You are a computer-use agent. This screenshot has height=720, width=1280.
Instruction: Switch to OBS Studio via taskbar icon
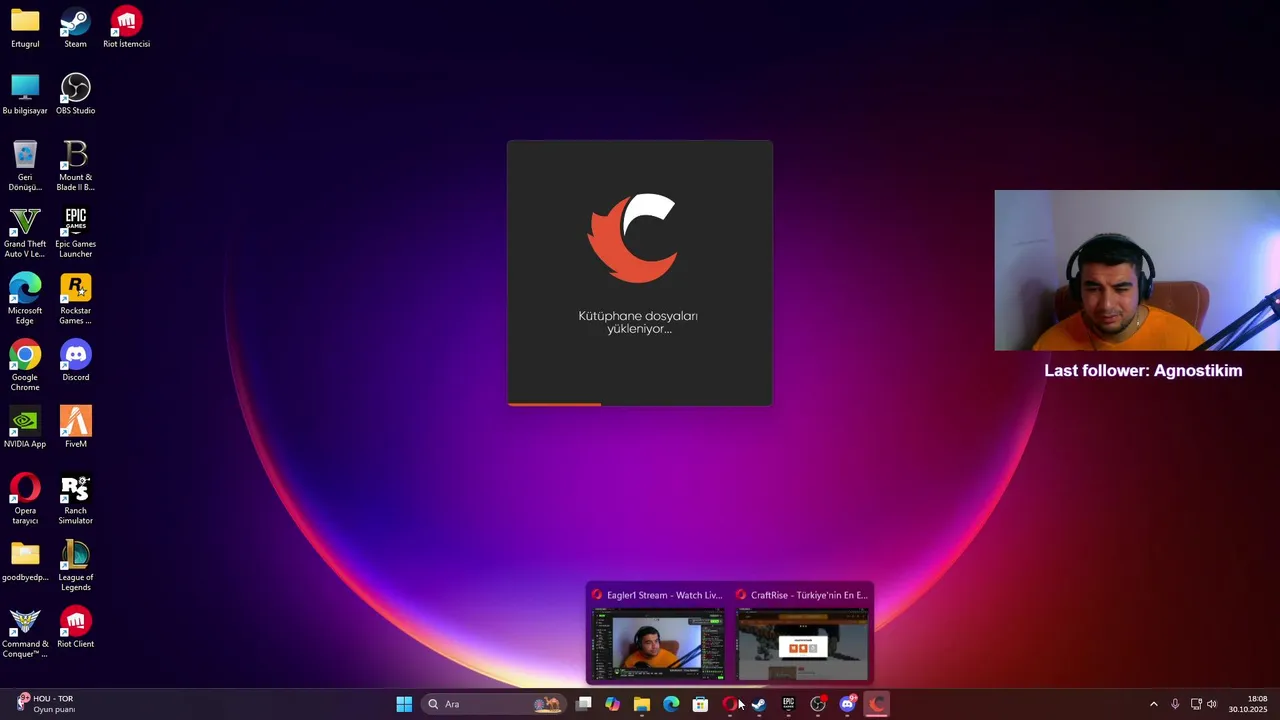(818, 704)
